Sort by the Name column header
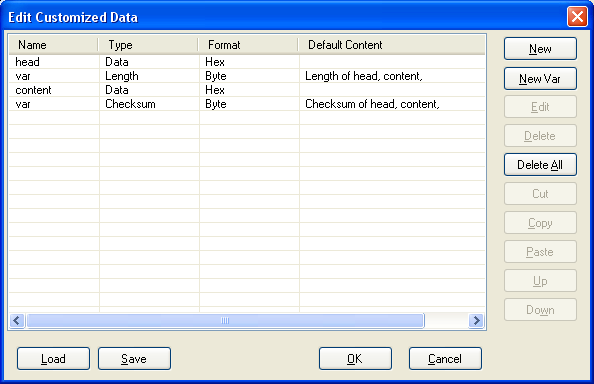 point(53,45)
